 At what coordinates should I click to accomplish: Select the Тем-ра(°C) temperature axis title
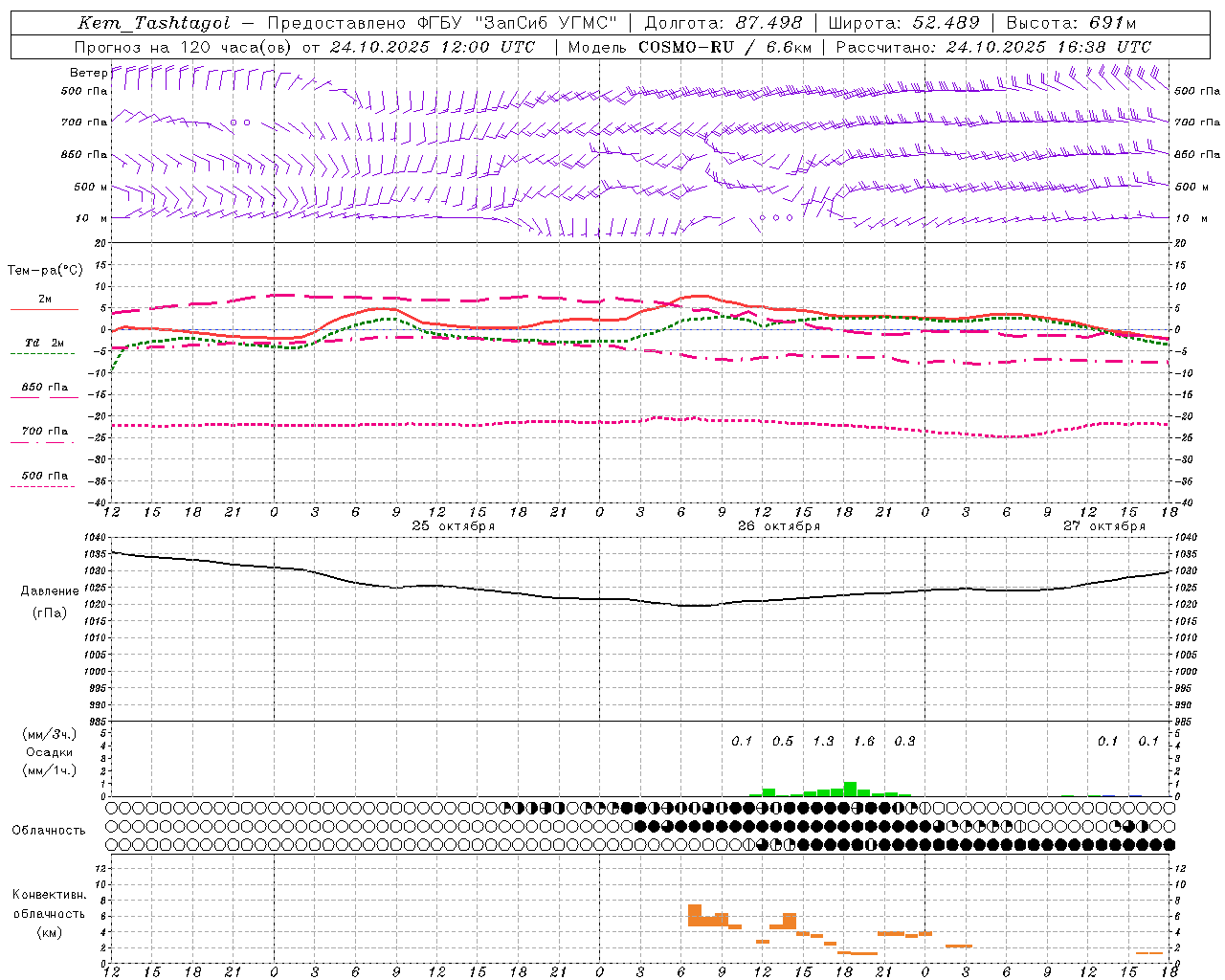click(x=45, y=271)
